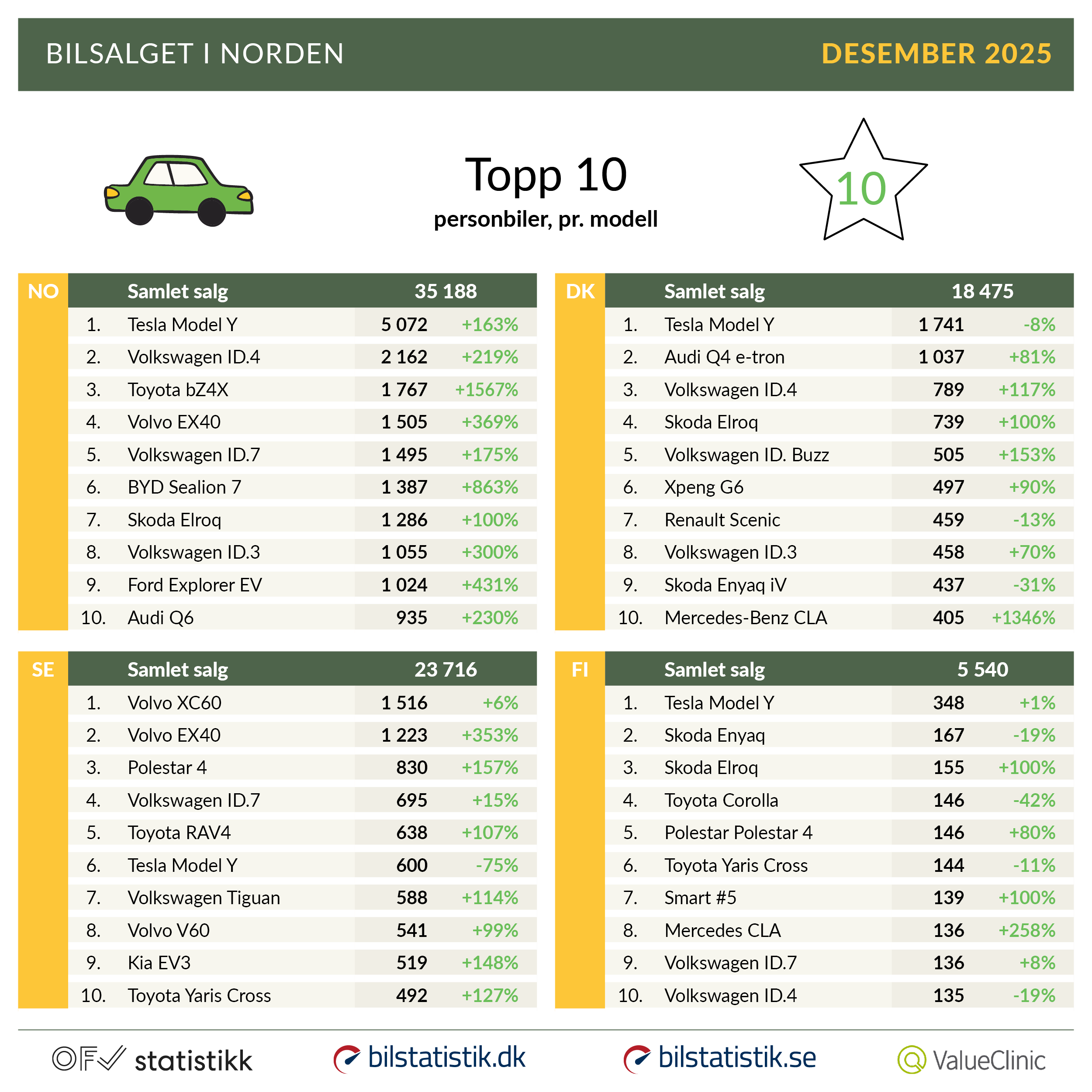Click Mercedes-Benz CLA +1346% percentage
1092x1092 pixels.
[1023, 617]
